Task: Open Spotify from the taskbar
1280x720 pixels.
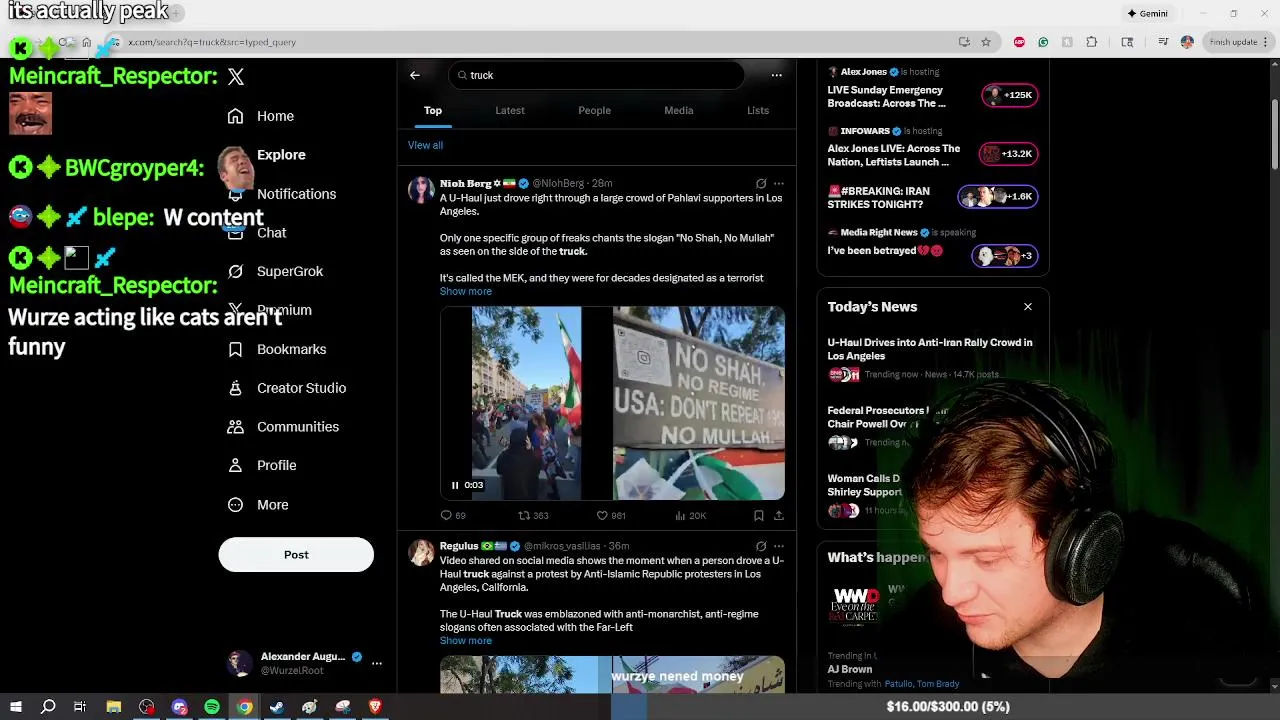Action: pos(212,707)
